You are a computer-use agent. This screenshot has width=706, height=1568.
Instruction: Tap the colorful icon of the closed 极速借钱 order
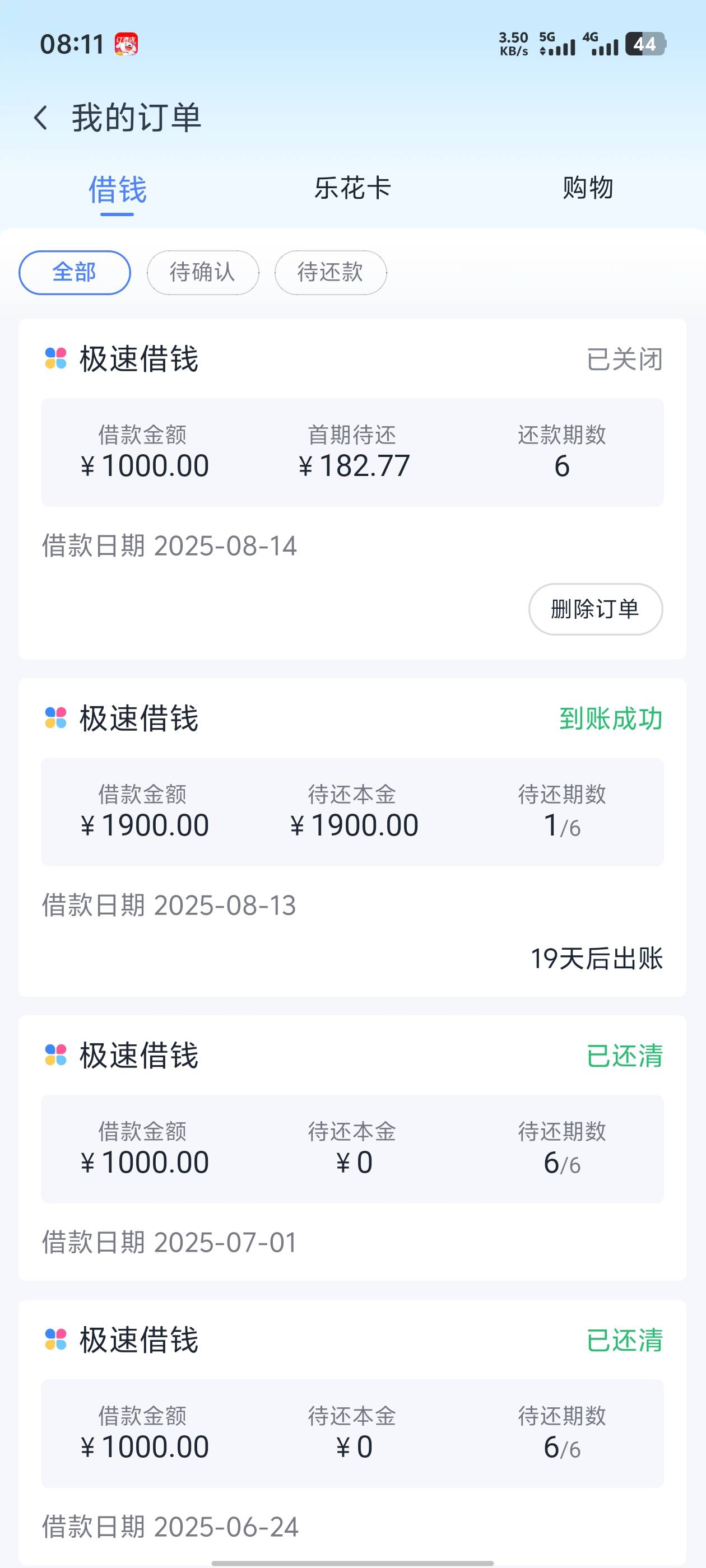(55, 358)
